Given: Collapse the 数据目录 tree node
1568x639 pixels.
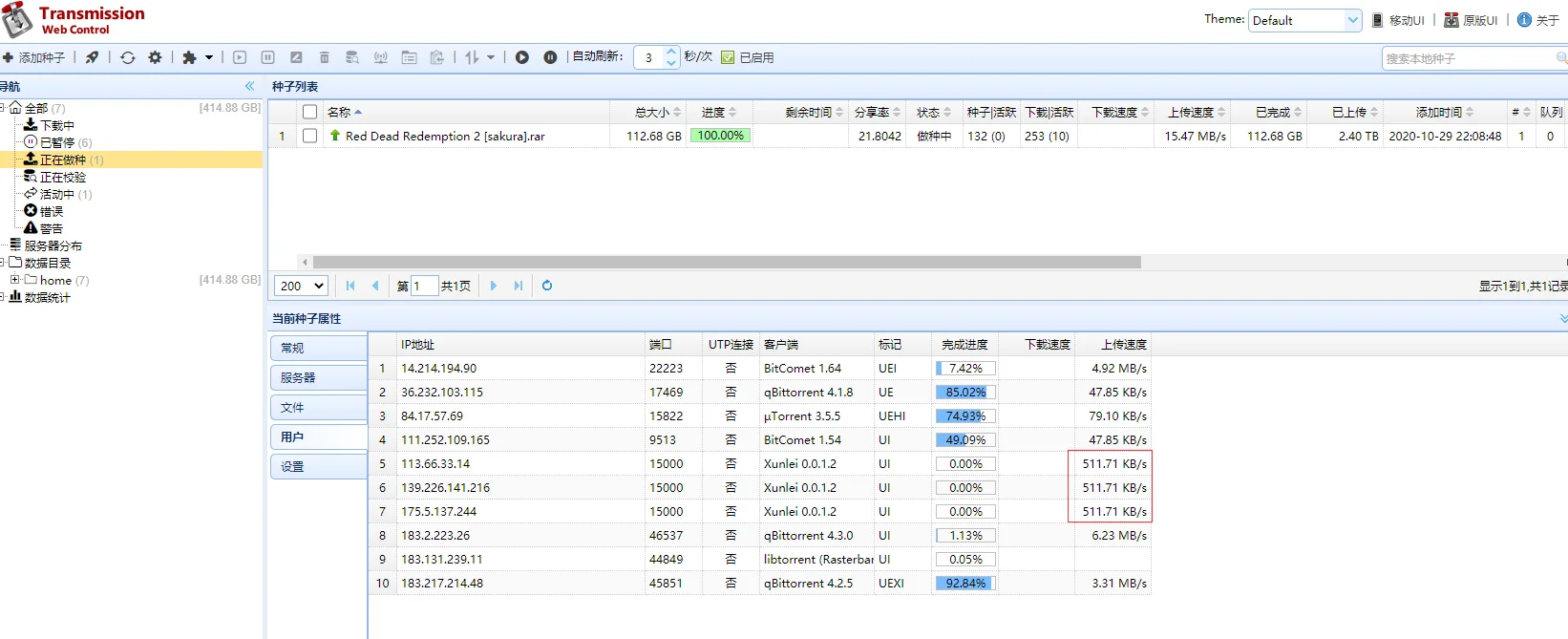Looking at the screenshot, I should pyautogui.click(x=3, y=263).
